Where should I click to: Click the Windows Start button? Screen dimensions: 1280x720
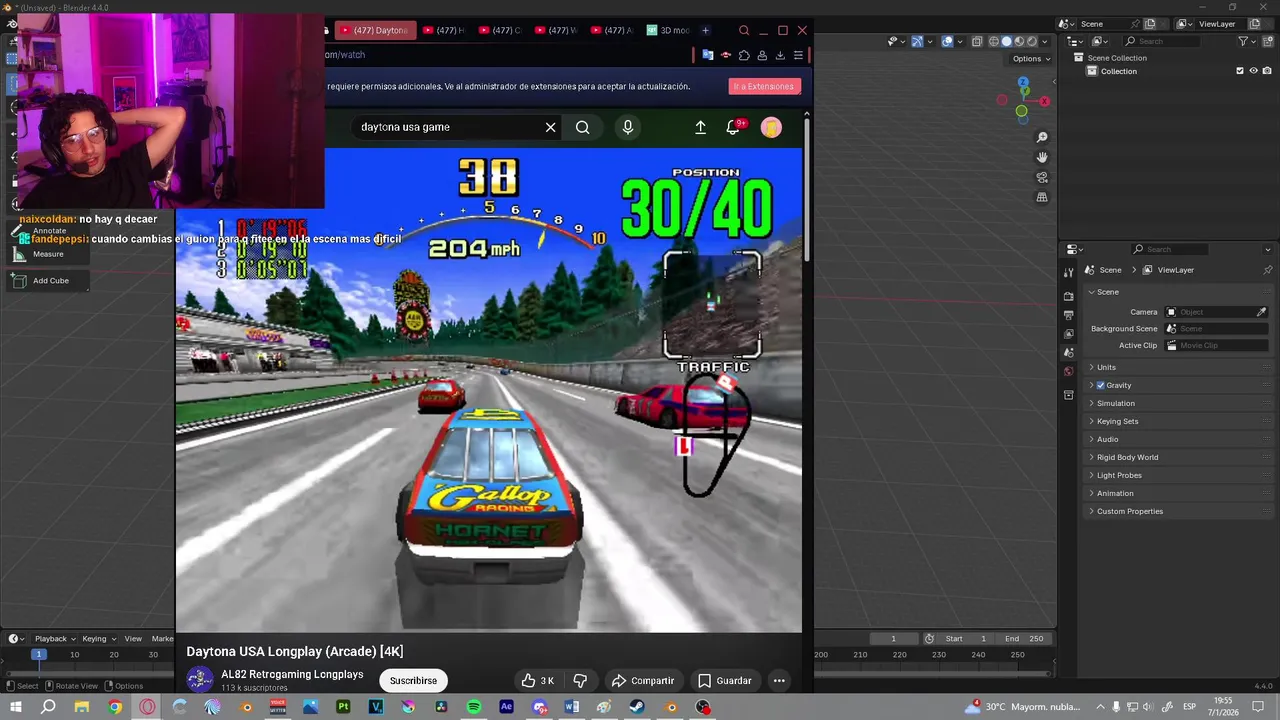pyautogui.click(x=16, y=707)
